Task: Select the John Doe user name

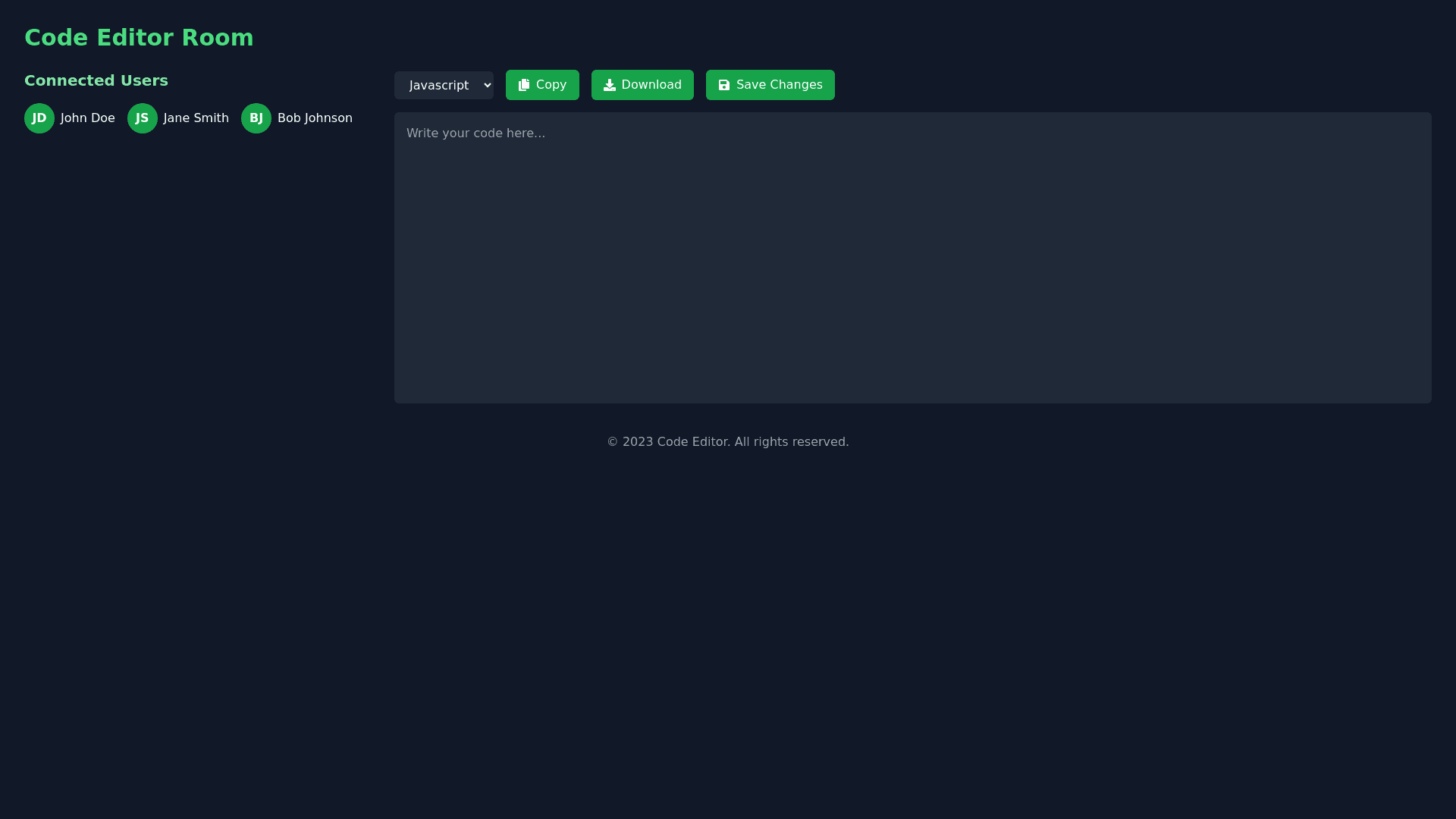Action: [x=88, y=118]
